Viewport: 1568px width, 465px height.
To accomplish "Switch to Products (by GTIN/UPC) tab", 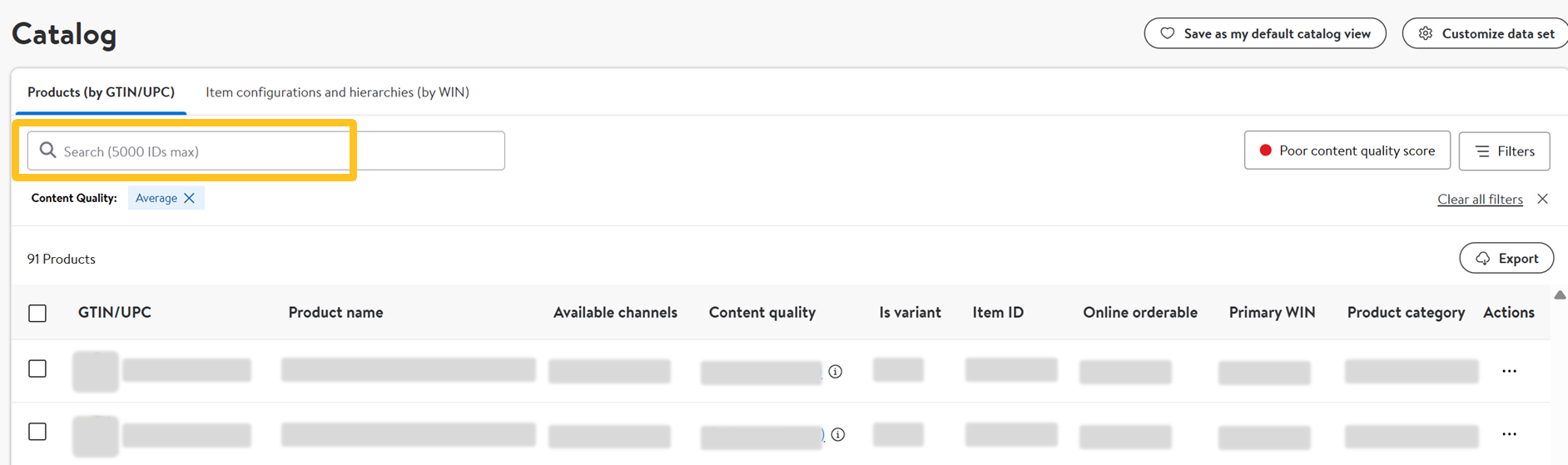I will [101, 92].
